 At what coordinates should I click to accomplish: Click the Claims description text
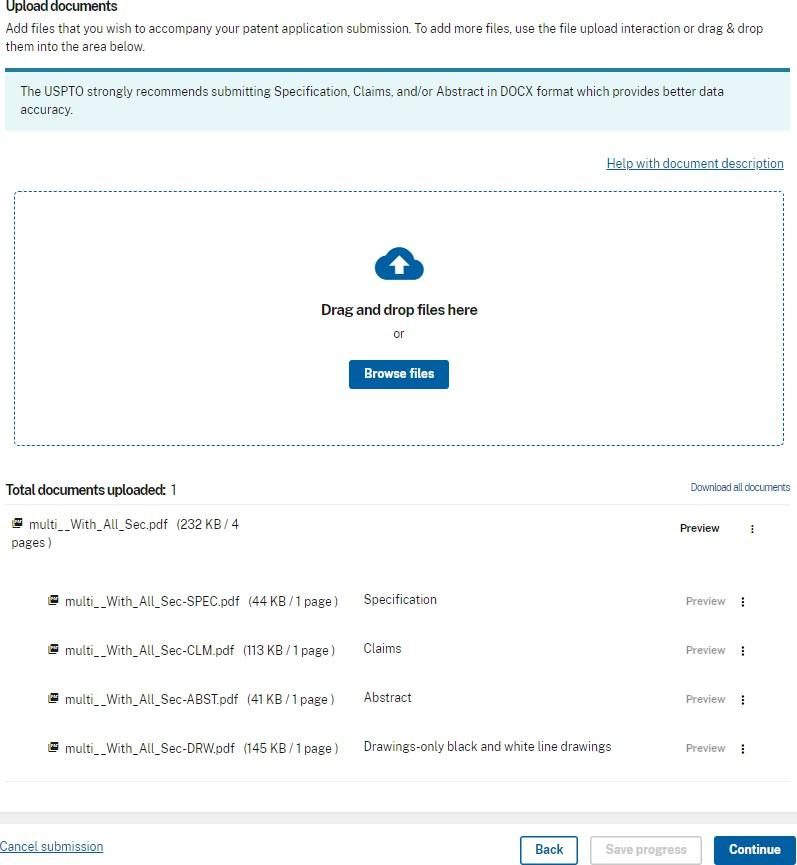382,649
